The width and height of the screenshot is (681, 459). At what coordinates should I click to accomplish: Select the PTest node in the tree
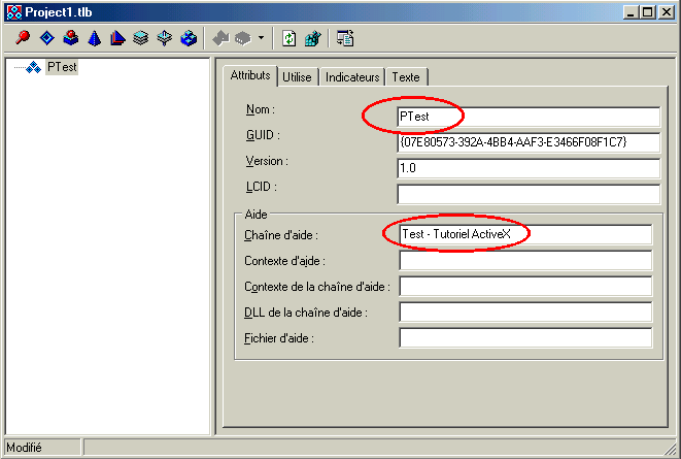point(62,67)
